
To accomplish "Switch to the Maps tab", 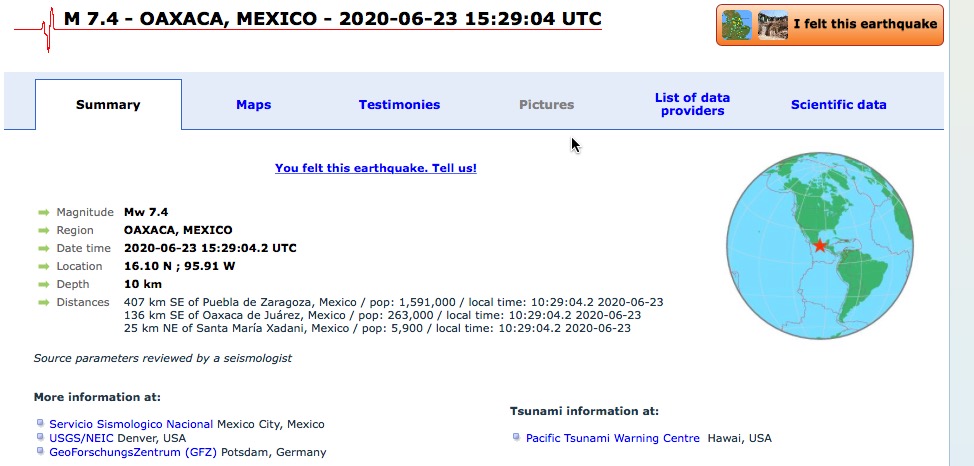I will 253,105.
